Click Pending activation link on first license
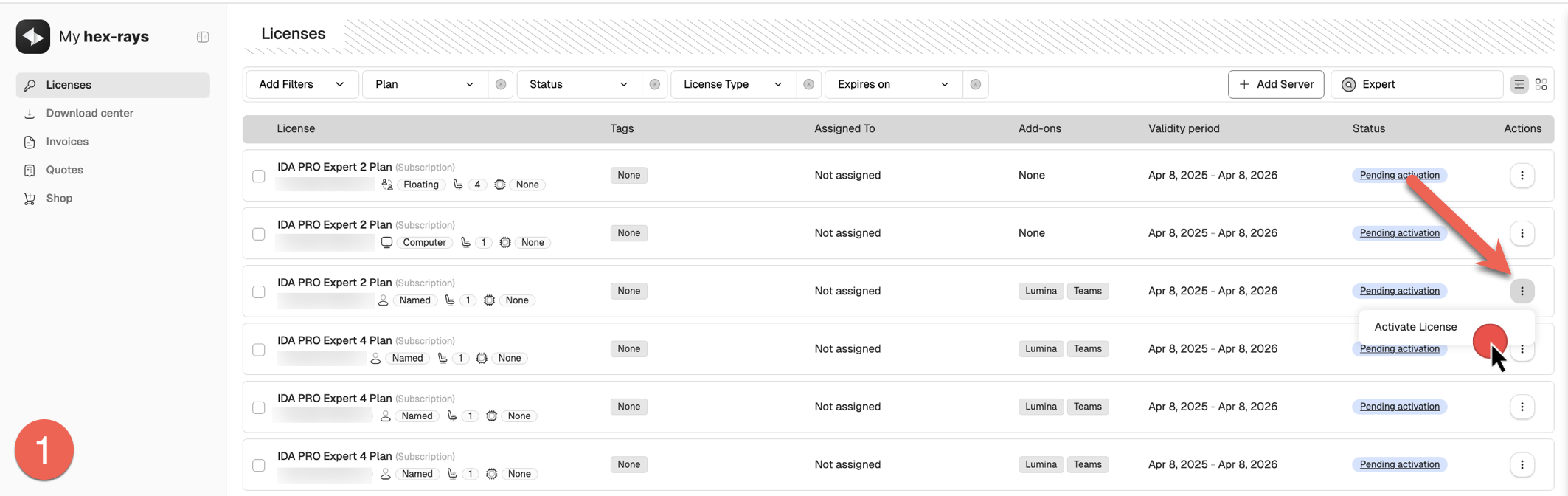The image size is (1568, 496). pyautogui.click(x=1399, y=176)
